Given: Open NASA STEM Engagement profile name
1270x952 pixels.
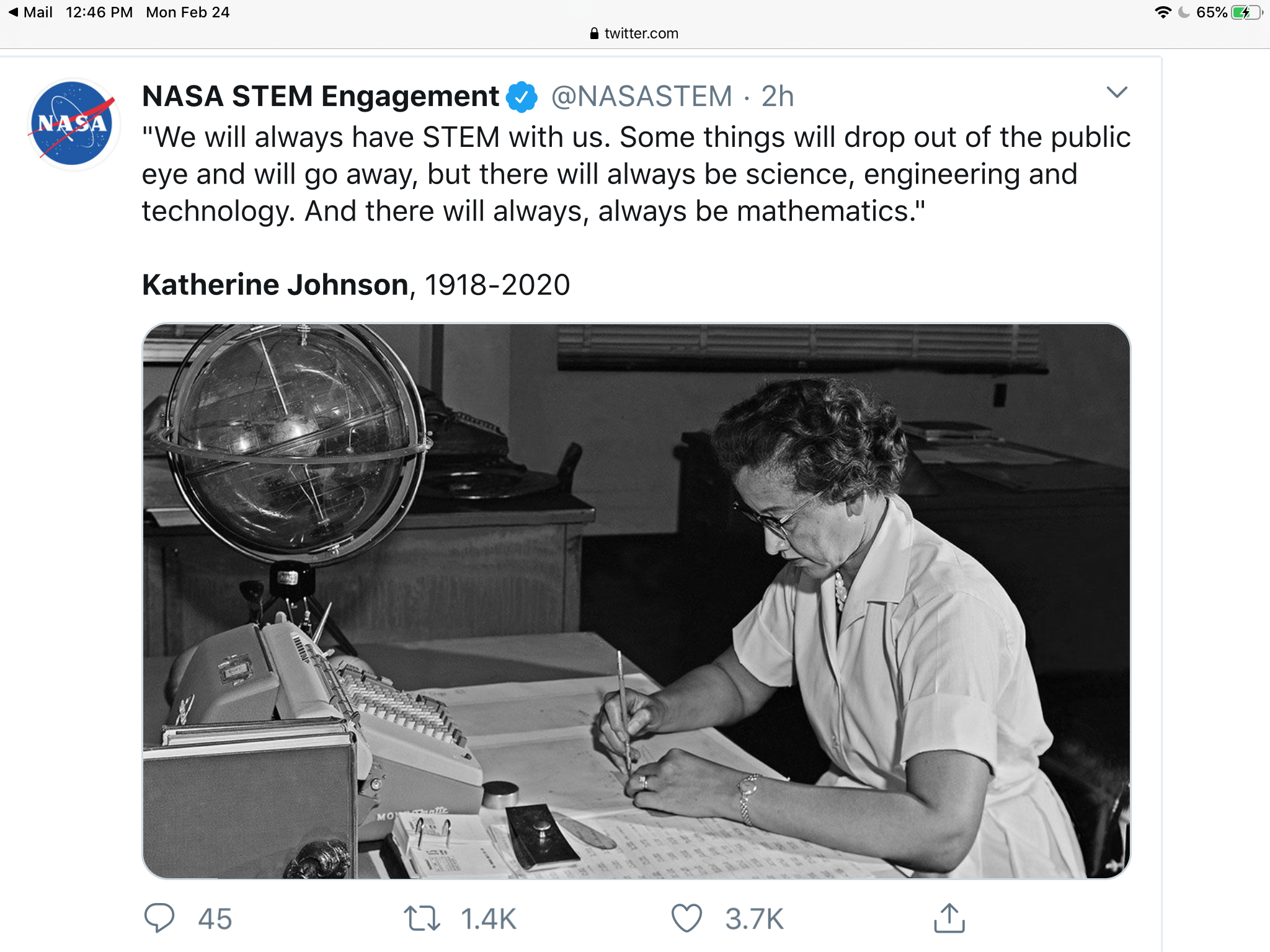Looking at the screenshot, I should [320, 97].
